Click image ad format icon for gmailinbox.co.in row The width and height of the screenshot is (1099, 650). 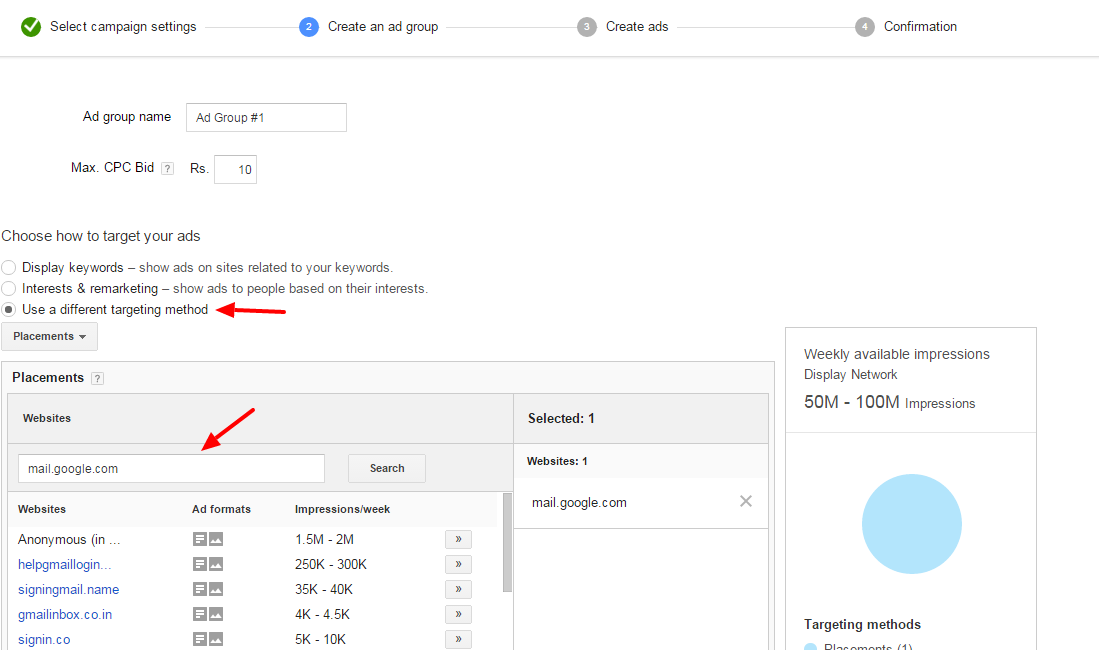pyautogui.click(x=216, y=614)
